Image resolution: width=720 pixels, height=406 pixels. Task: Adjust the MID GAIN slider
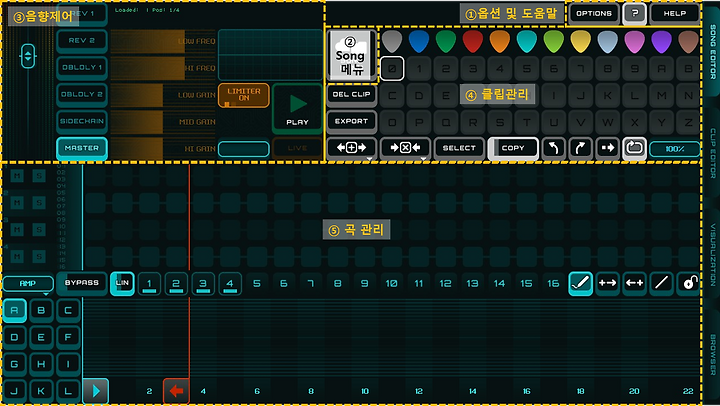[163, 122]
